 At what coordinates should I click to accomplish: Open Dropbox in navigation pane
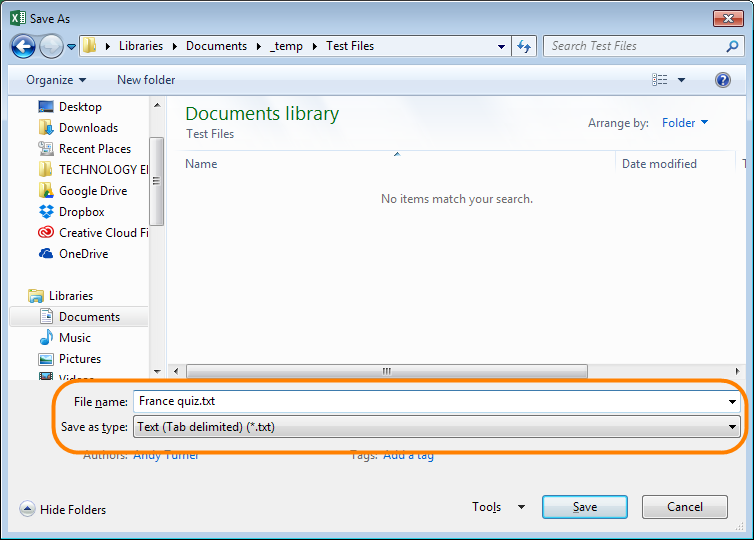(81, 212)
